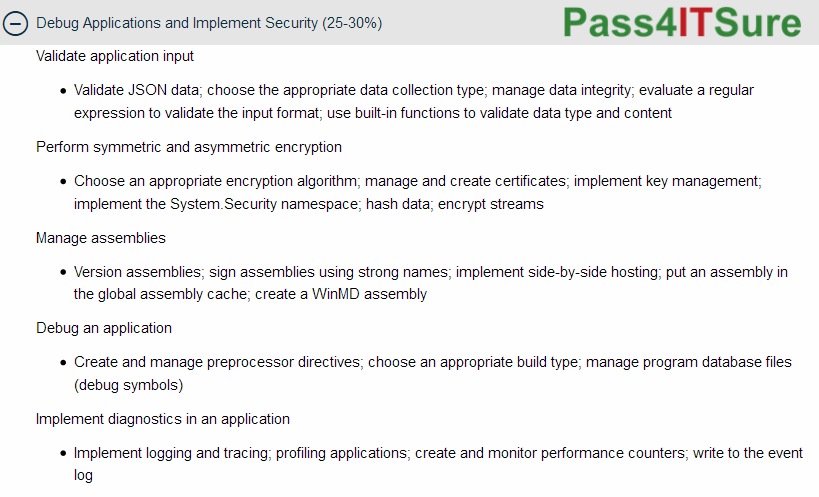Screen dimensions: 819x497
Task: Select the Perform symmetric and asymmetric encryption heading
Action: [x=189, y=147]
